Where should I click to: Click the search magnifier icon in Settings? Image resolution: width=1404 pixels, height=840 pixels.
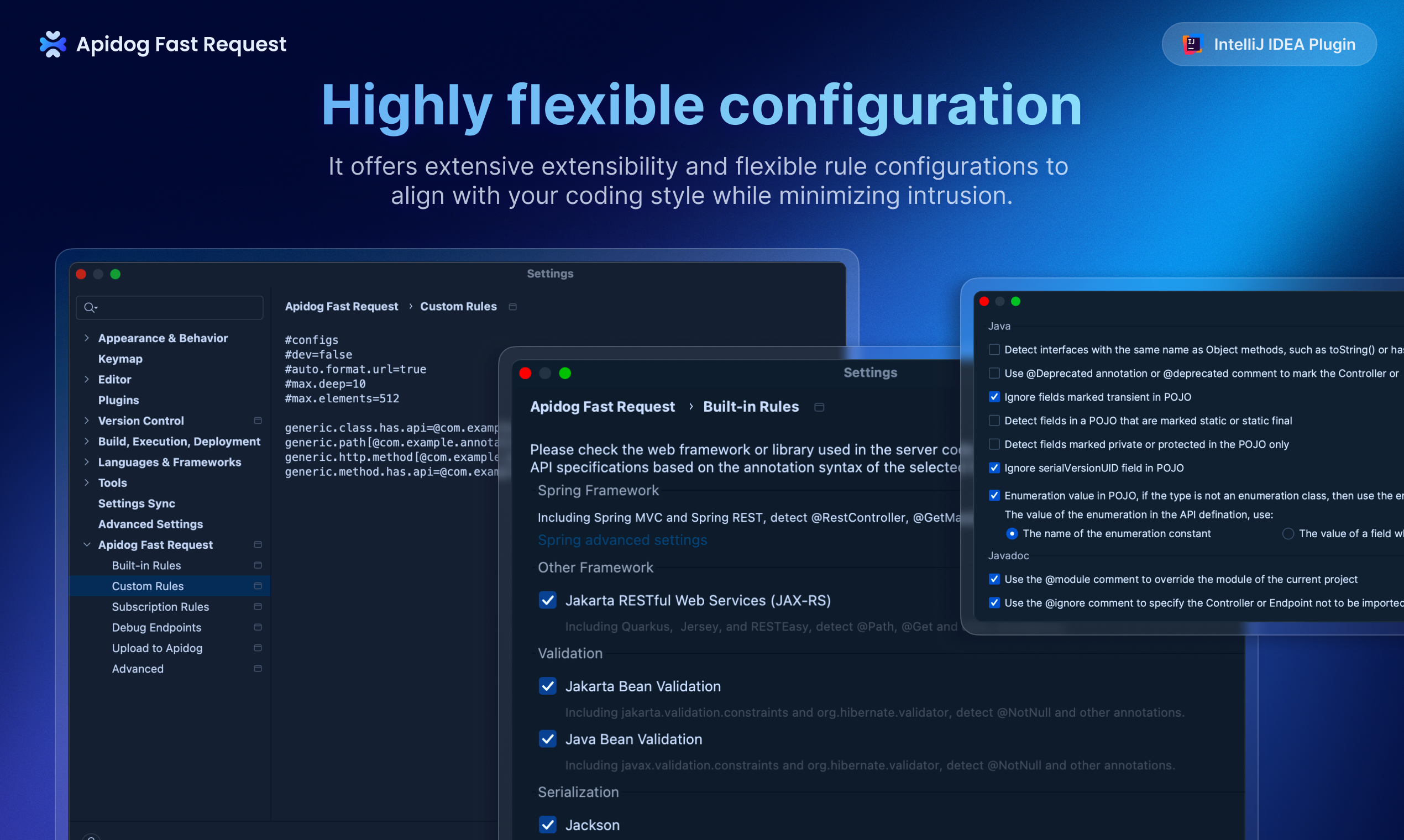point(90,307)
